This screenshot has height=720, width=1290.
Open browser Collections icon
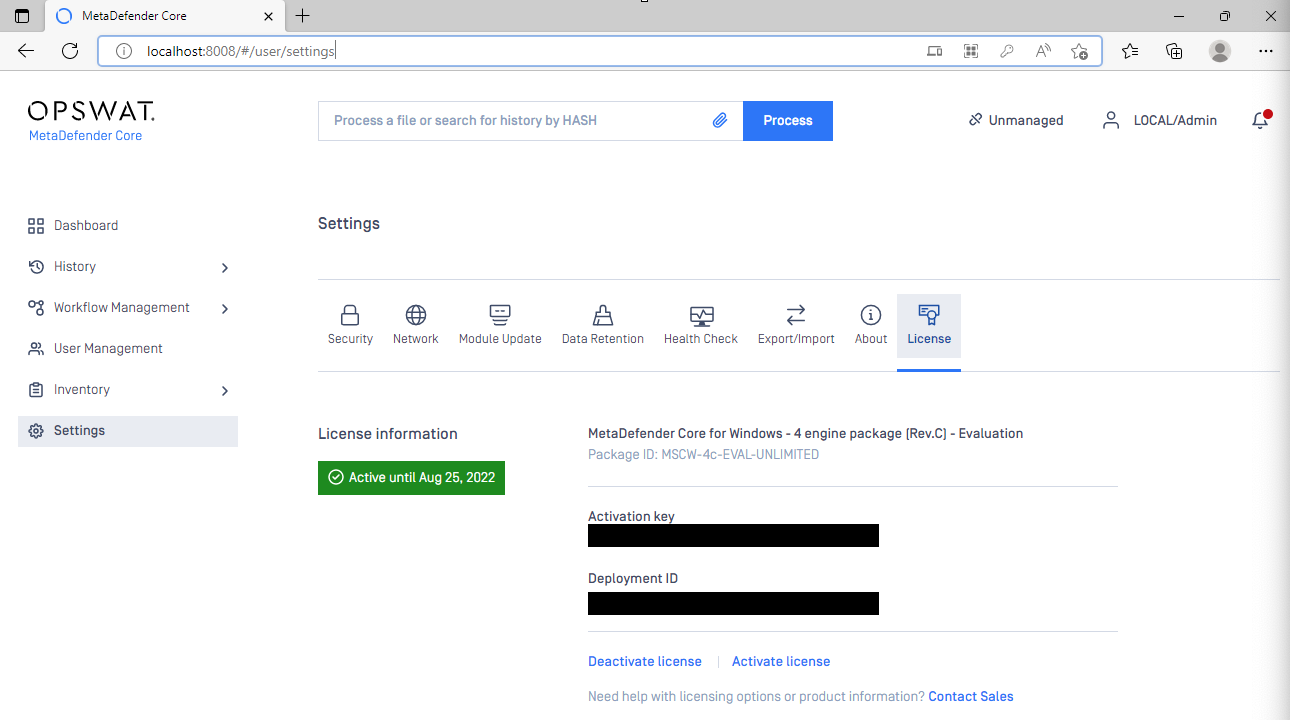(1175, 51)
